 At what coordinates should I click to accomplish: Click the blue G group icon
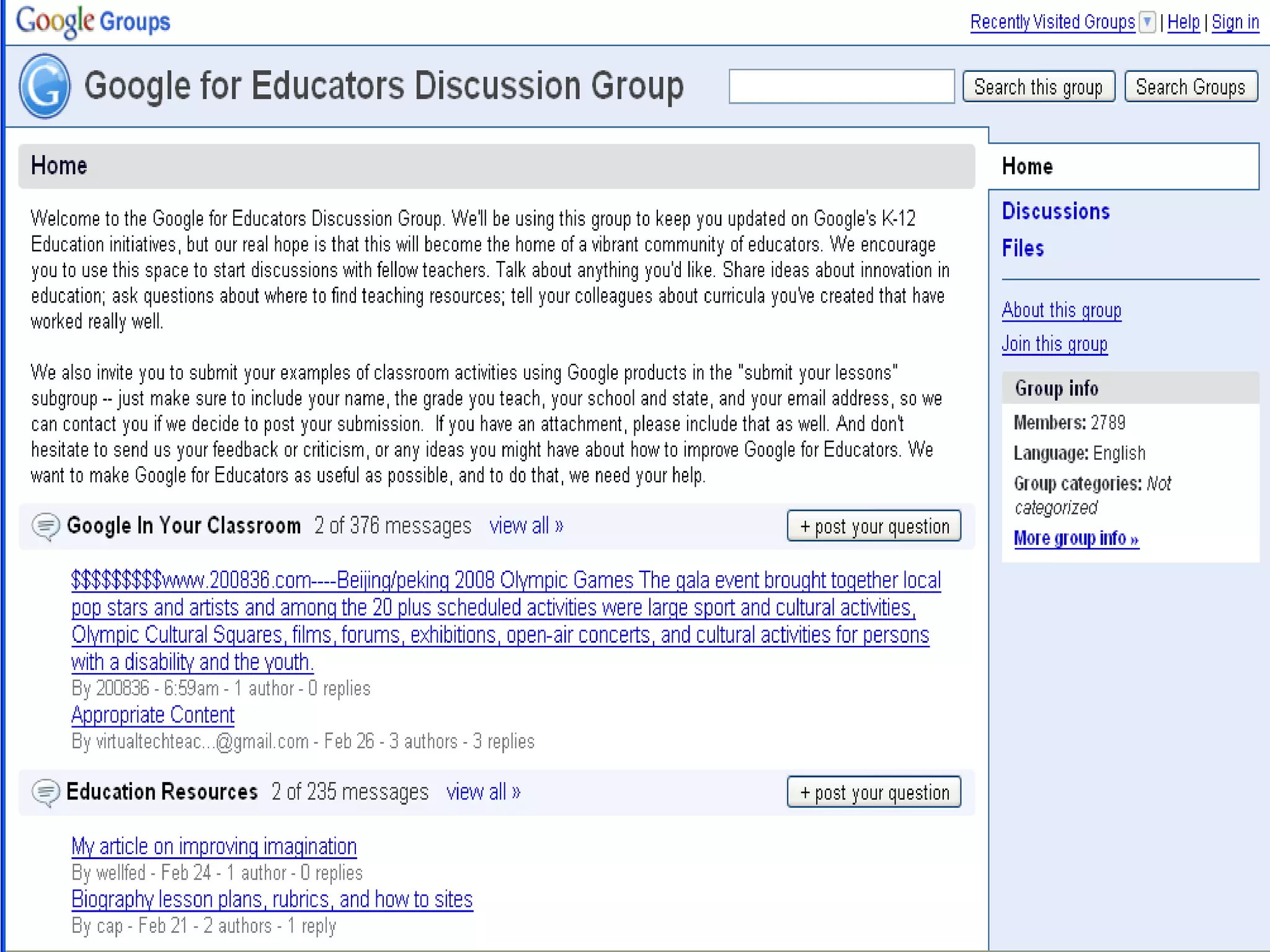[x=45, y=86]
